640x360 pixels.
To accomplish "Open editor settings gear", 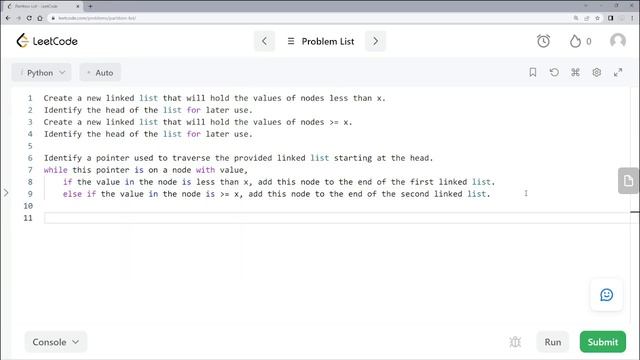I will (x=596, y=72).
